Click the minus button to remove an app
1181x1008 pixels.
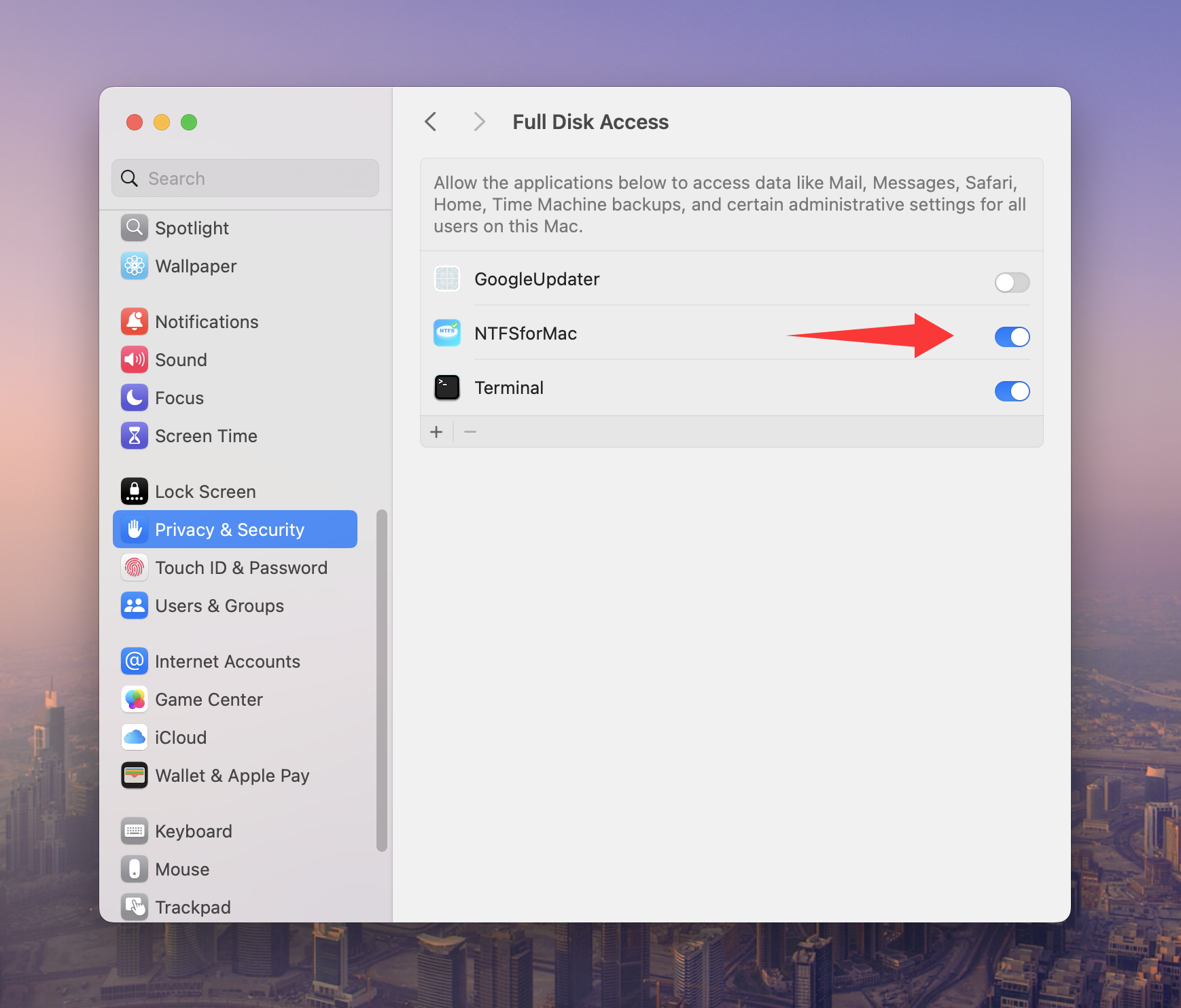point(470,431)
